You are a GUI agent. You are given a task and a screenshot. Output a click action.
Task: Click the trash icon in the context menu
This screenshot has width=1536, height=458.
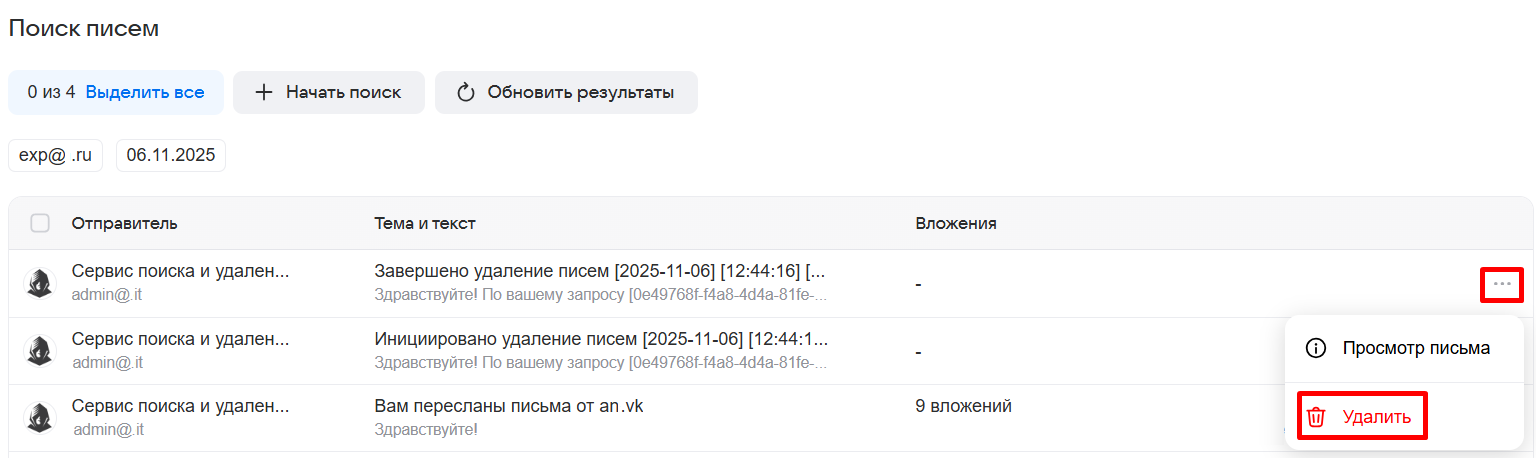click(1316, 417)
